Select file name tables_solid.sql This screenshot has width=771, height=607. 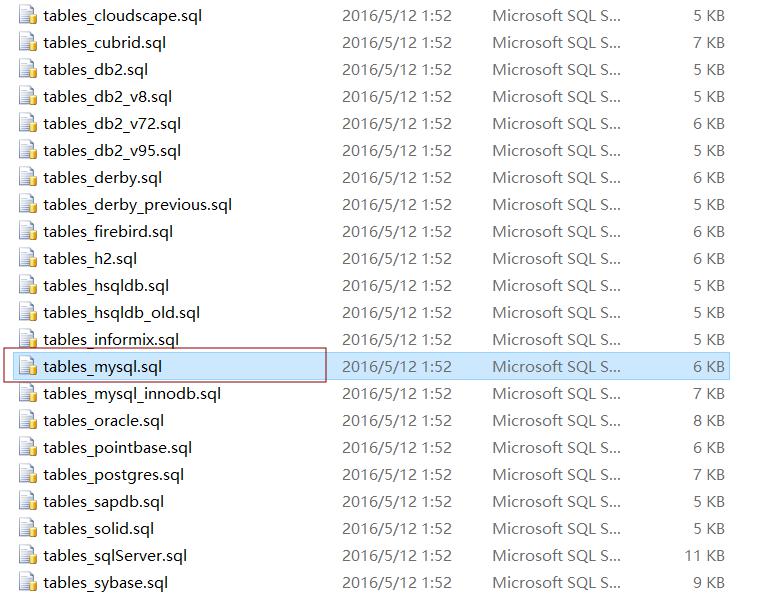tap(98, 530)
